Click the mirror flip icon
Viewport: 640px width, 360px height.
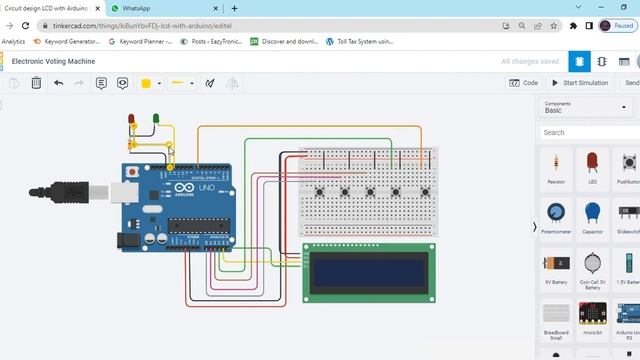(232, 83)
